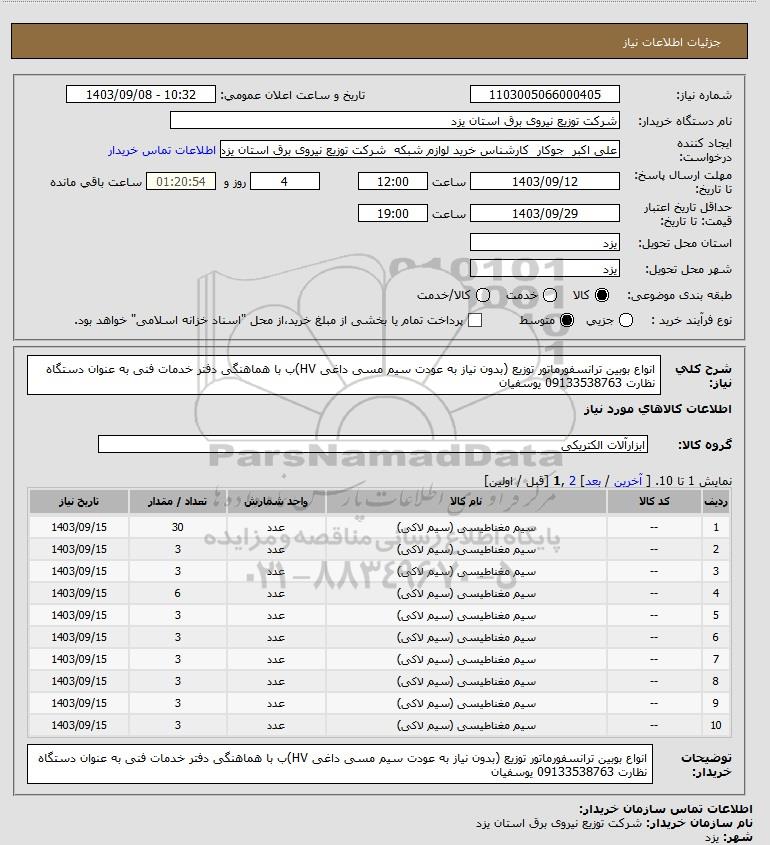The width and height of the screenshot is (770, 845).
Task: Click the buyer name field شرکت توزیع نیروی برق
Action: 394,120
